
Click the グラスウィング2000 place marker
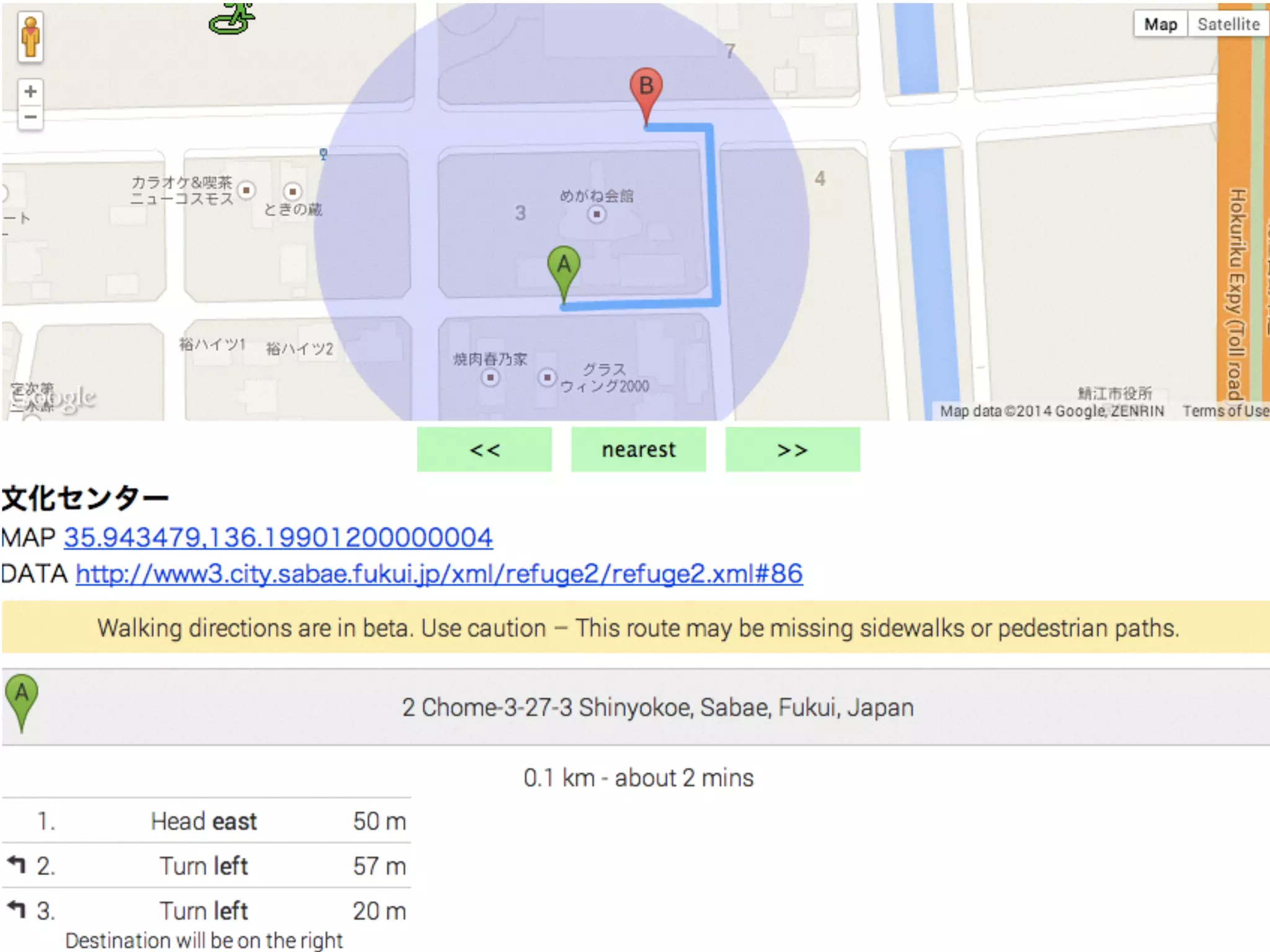click(x=547, y=377)
